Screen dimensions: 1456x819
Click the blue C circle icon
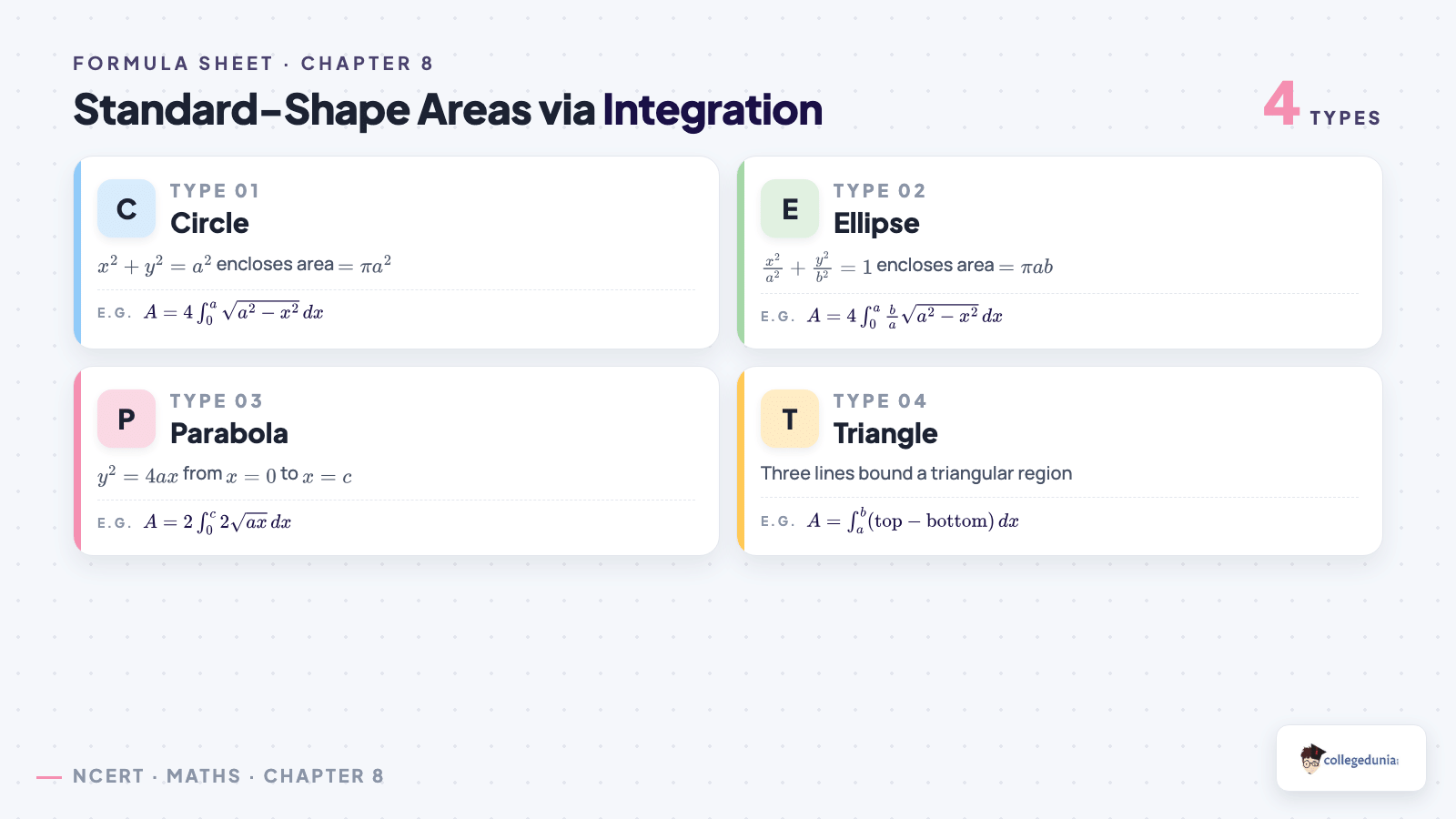point(126,208)
